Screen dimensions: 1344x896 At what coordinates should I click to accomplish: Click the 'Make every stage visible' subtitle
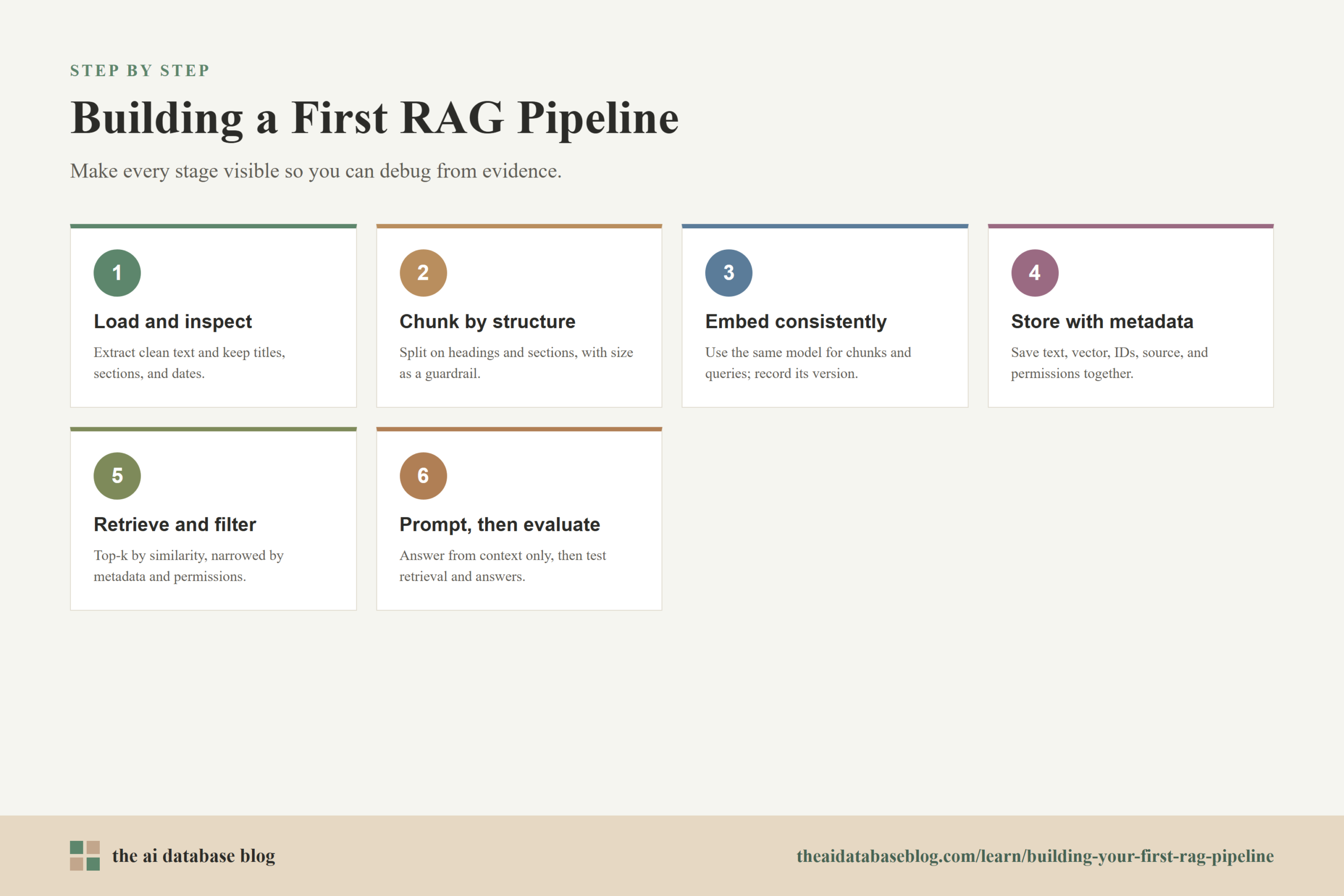tap(316, 171)
